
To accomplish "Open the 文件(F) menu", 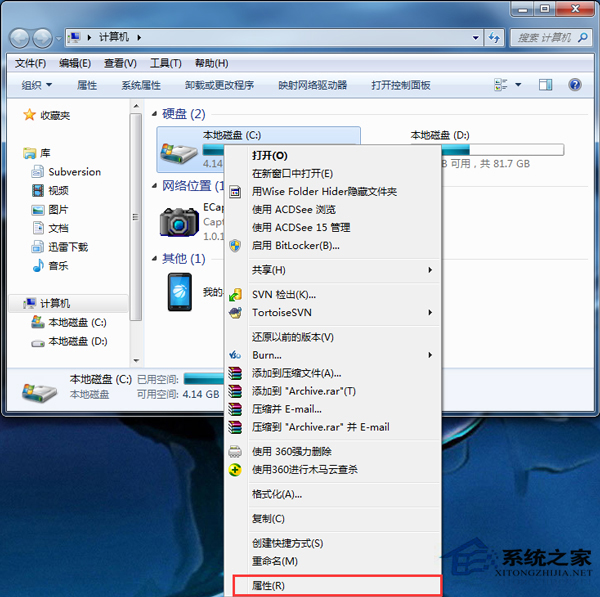I will 31,63.
